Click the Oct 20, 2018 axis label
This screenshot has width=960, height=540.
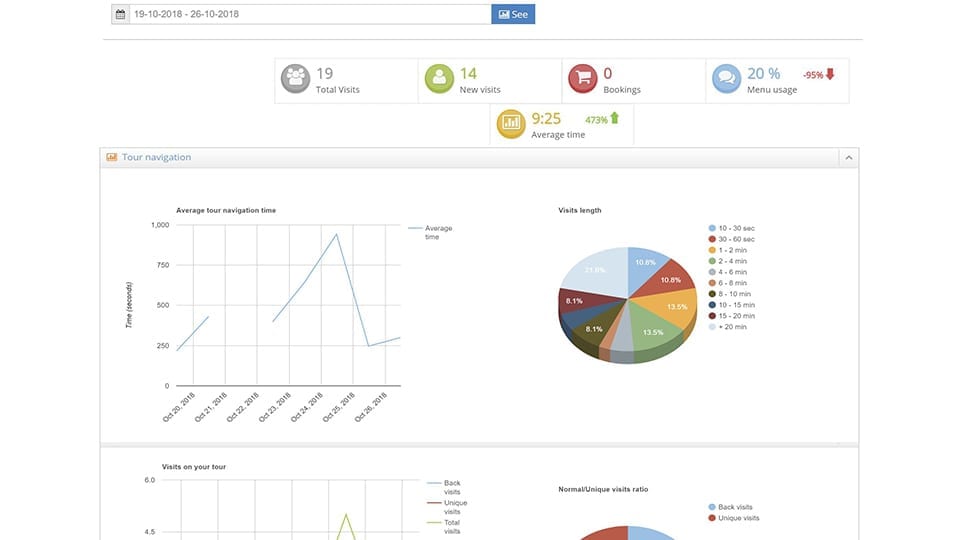coord(179,407)
